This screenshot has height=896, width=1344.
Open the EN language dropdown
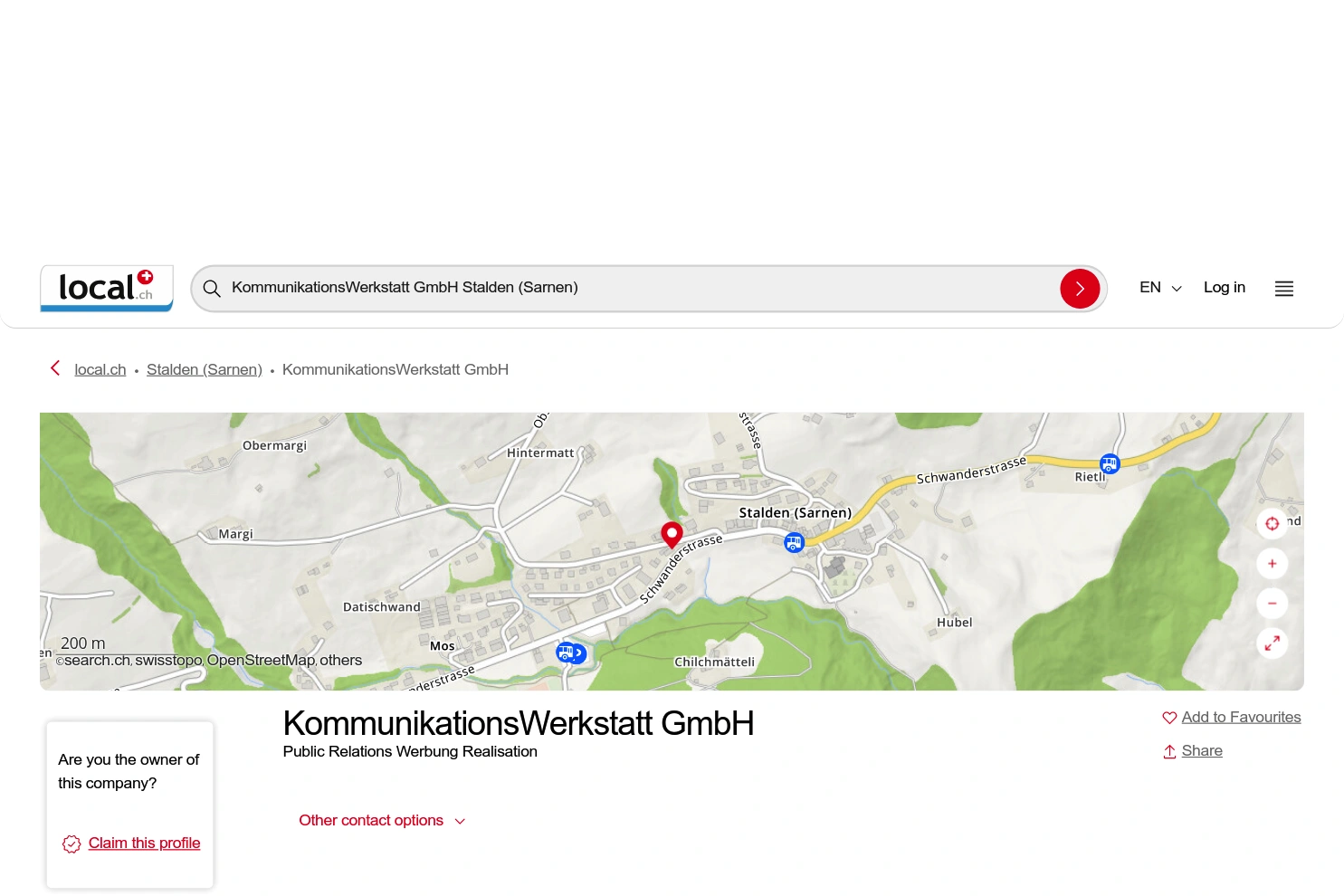(x=1159, y=287)
